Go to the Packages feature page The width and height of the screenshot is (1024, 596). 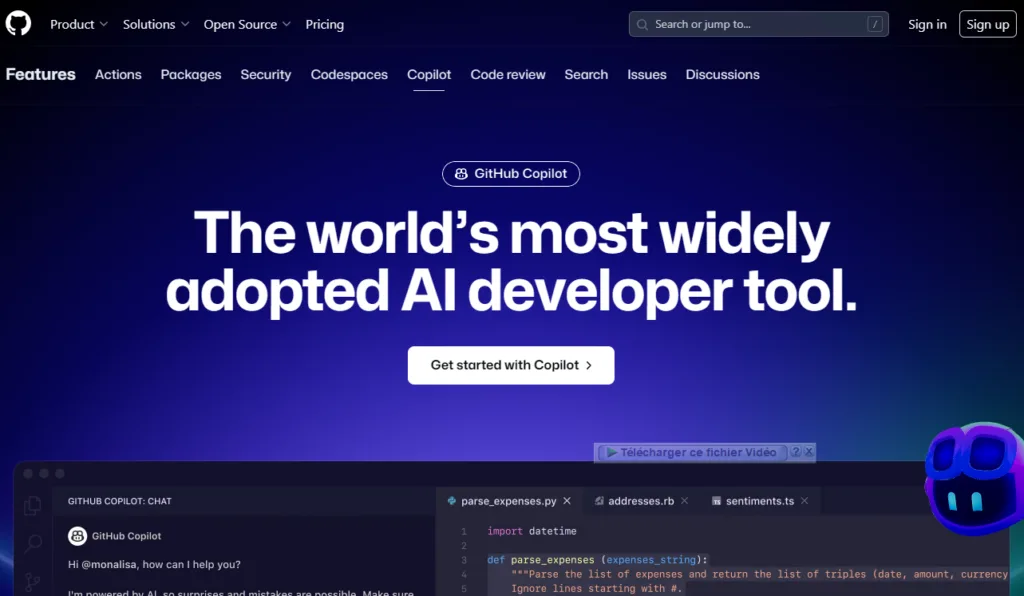[x=191, y=74]
